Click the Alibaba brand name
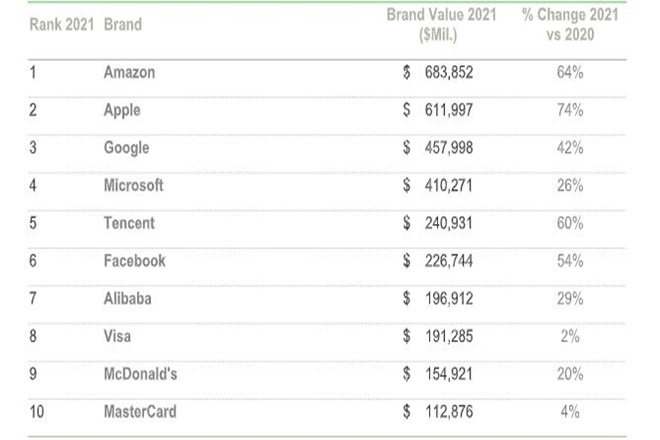The width and height of the screenshot is (660, 440). (127, 298)
